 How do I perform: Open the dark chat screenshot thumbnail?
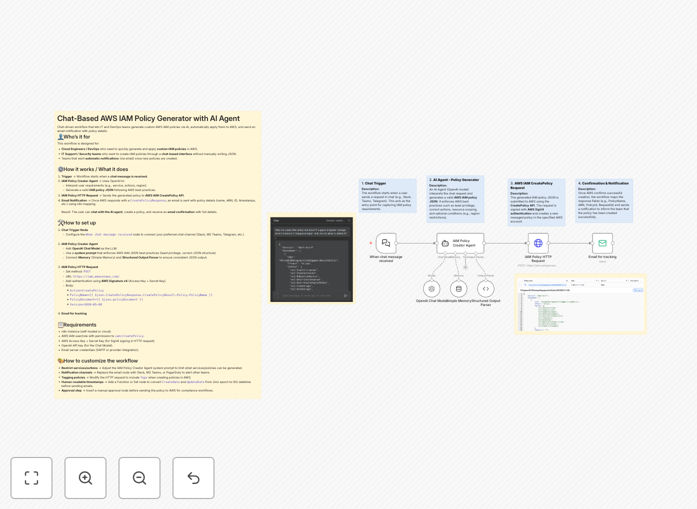click(312, 260)
